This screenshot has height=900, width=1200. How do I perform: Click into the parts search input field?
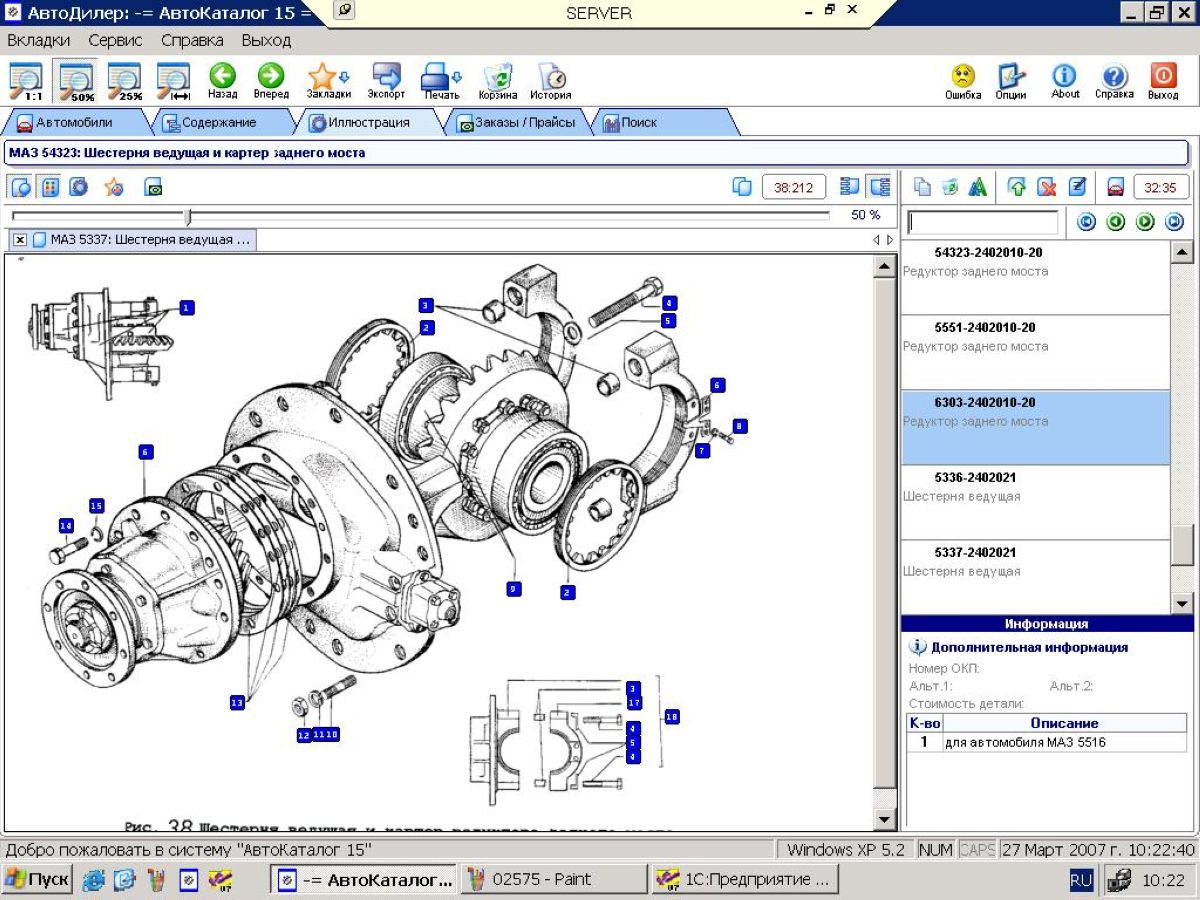click(x=982, y=222)
